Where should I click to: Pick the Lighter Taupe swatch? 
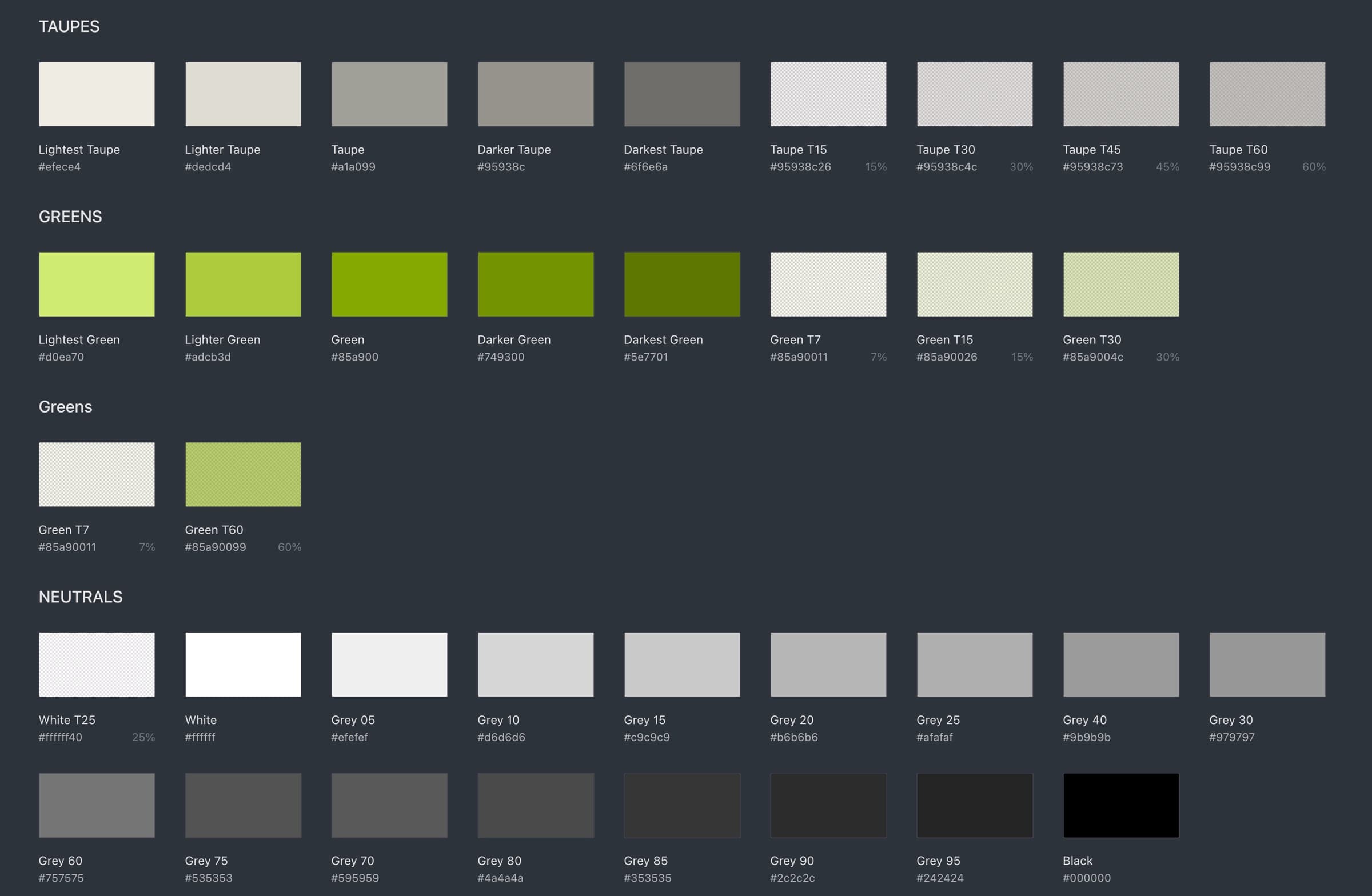tap(243, 94)
